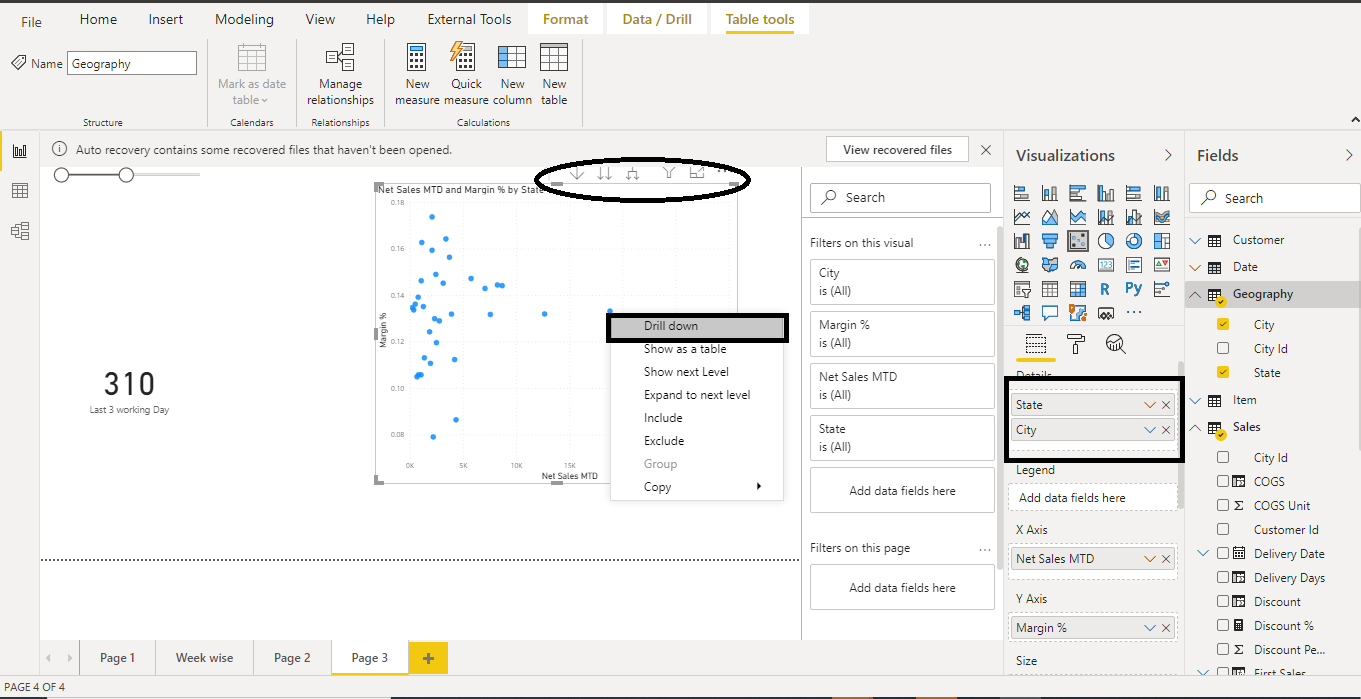
Task: Choose Exclude in context menu
Action: (697, 441)
